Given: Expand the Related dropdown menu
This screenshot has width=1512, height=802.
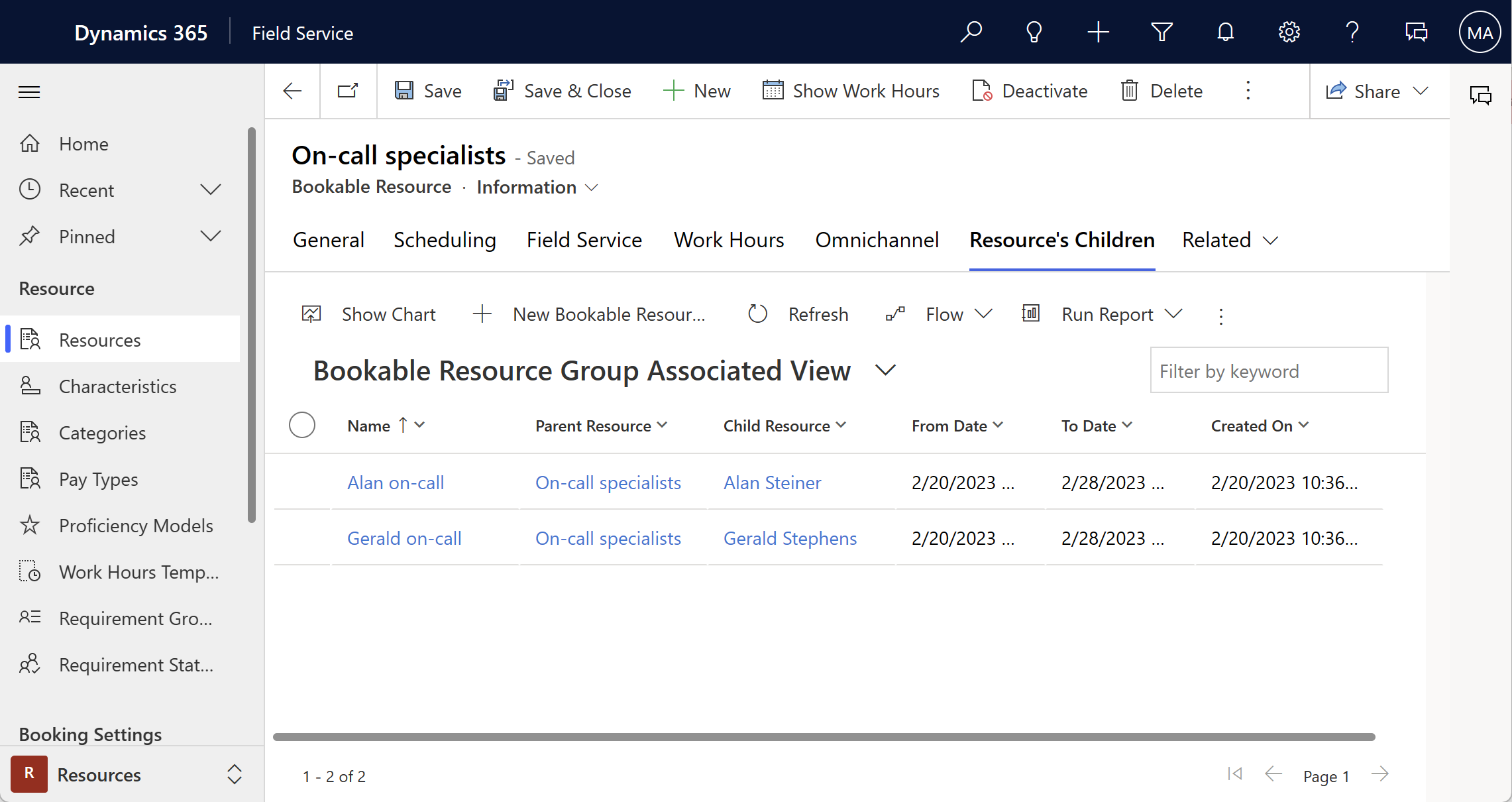Looking at the screenshot, I should 1228,239.
